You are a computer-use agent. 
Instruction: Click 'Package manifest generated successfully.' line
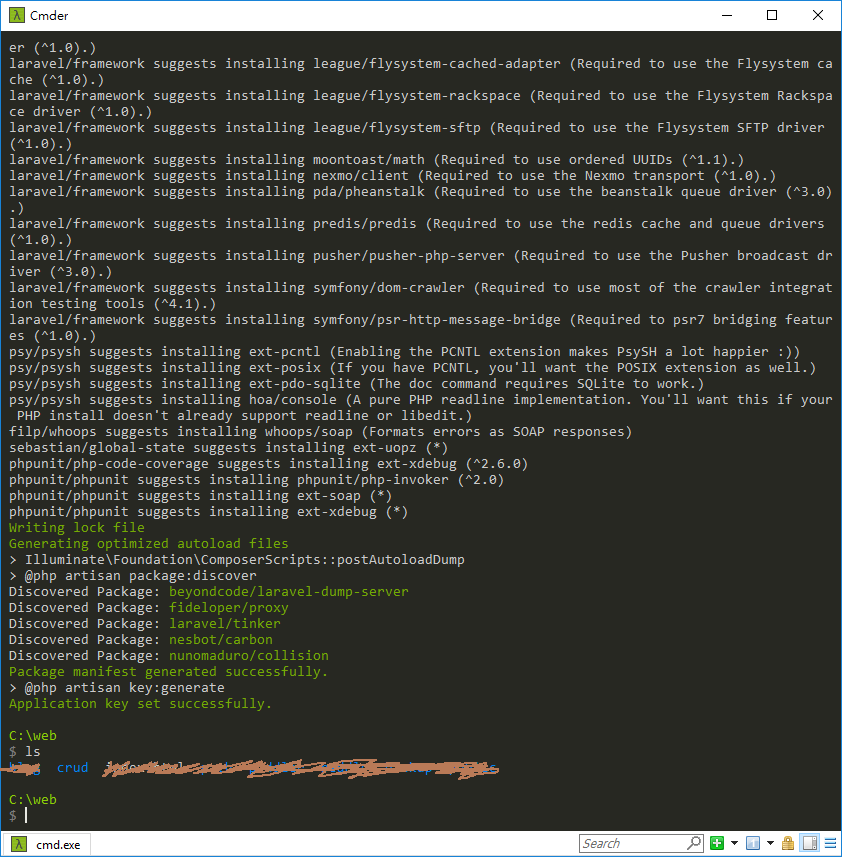click(x=168, y=671)
